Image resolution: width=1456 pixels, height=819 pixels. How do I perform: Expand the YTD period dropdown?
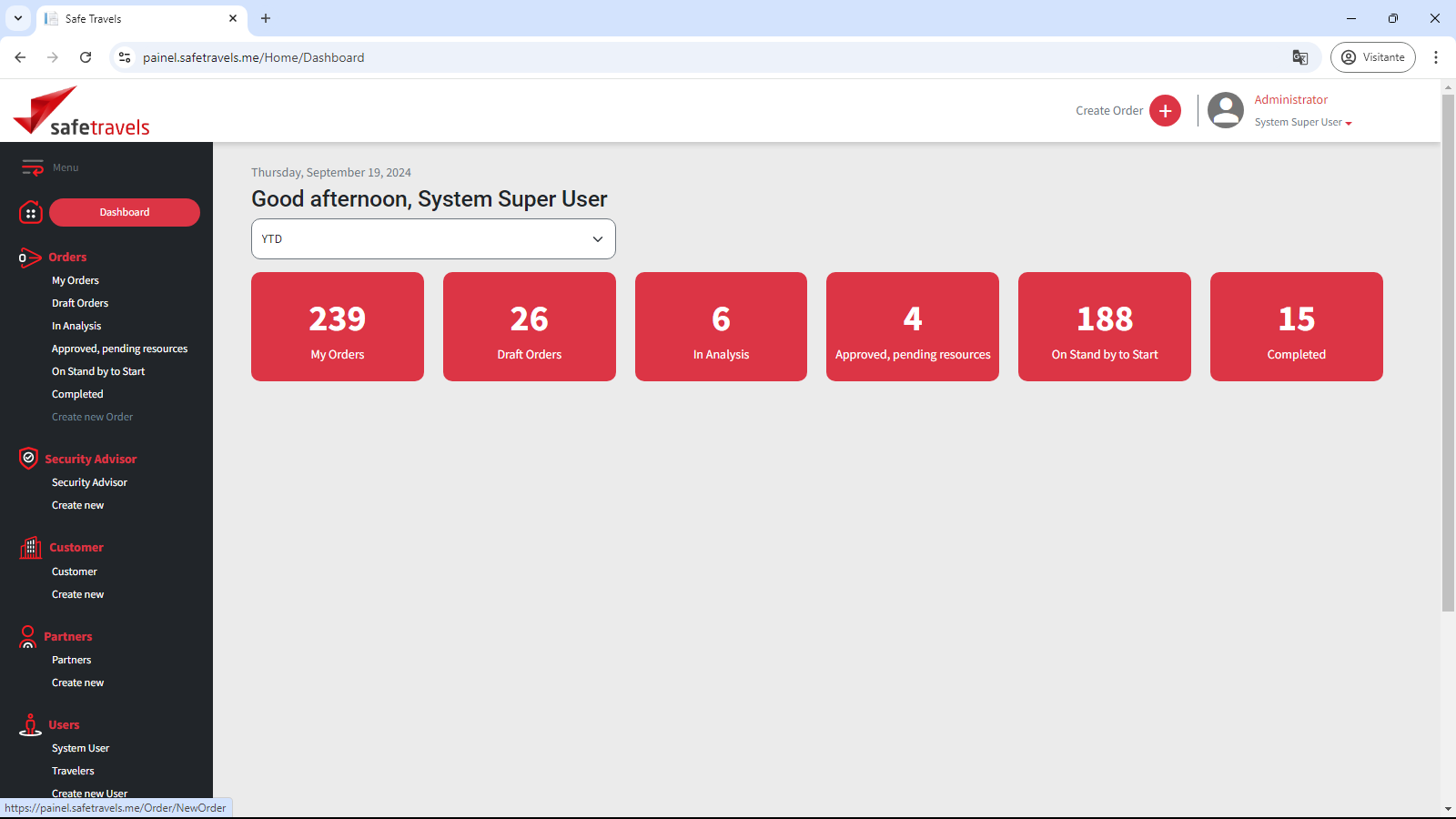[433, 239]
